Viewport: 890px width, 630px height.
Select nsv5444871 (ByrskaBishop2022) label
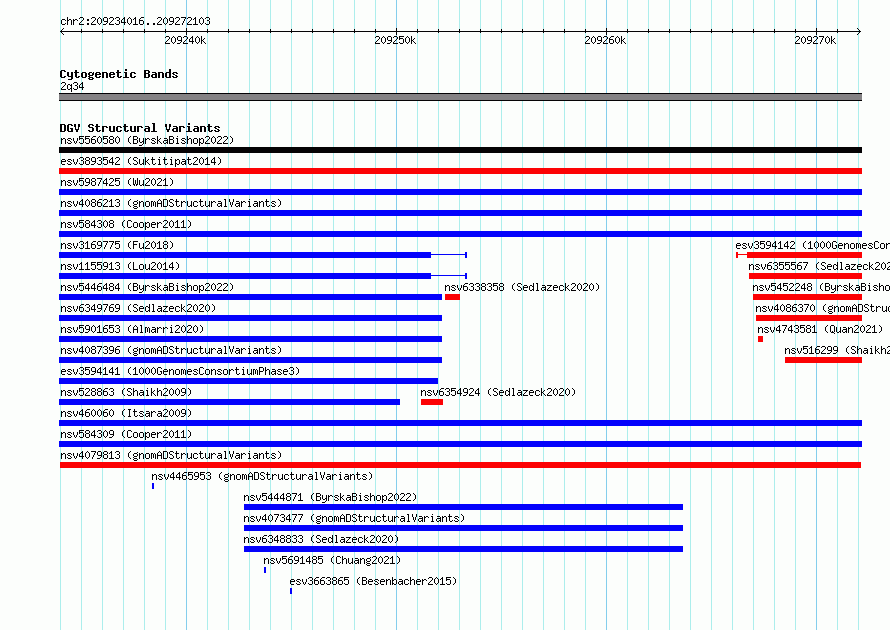pos(330,497)
